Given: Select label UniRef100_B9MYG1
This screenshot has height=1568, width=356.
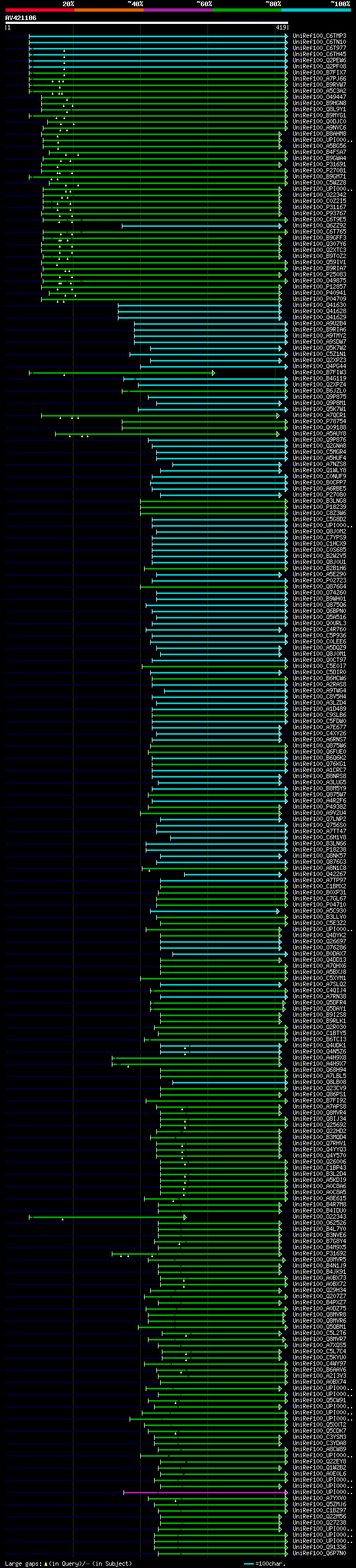Looking at the screenshot, I should 319,115.
